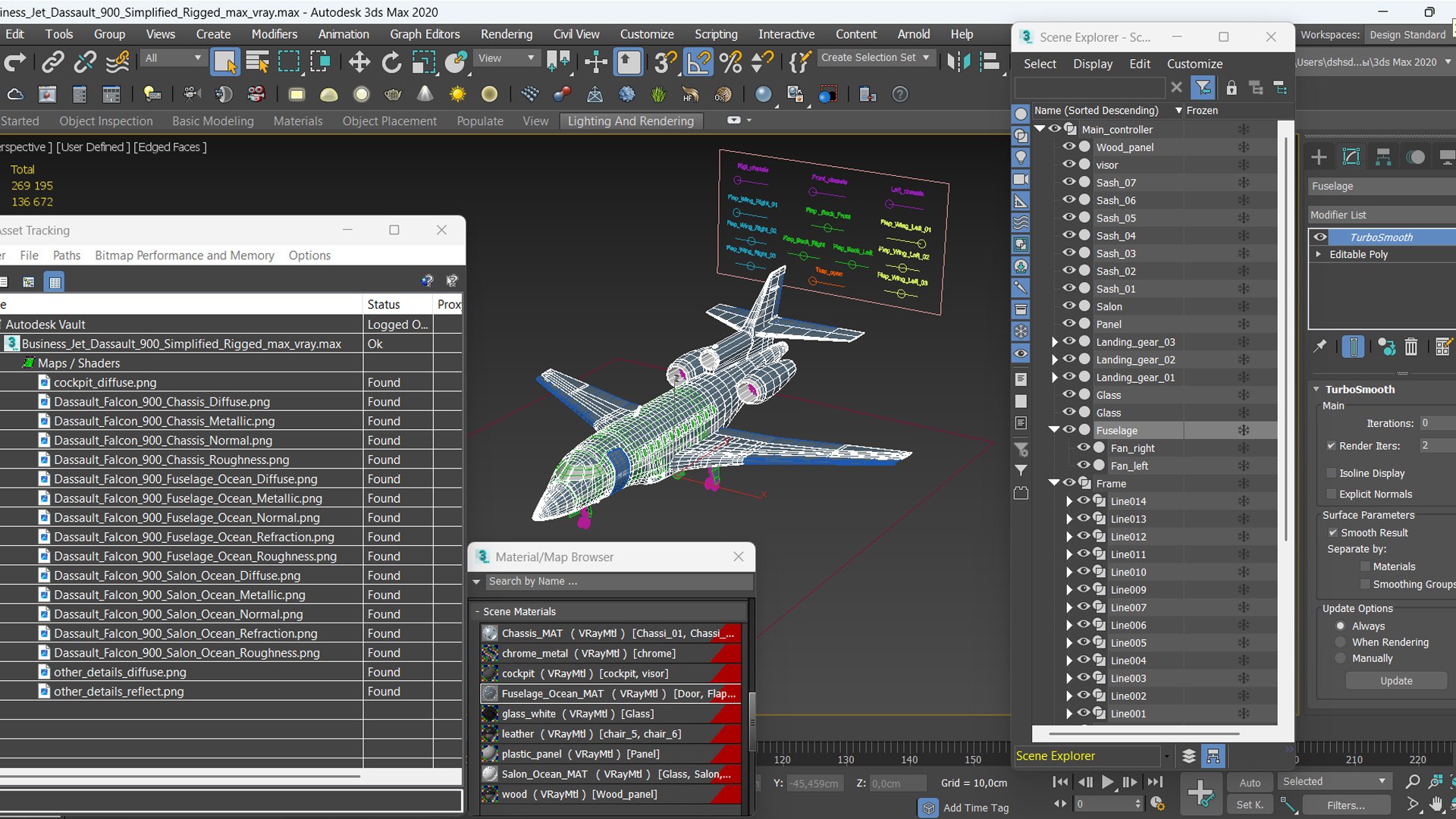
Task: Click Scene Explorer filter funnel icon
Action: [x=1203, y=88]
